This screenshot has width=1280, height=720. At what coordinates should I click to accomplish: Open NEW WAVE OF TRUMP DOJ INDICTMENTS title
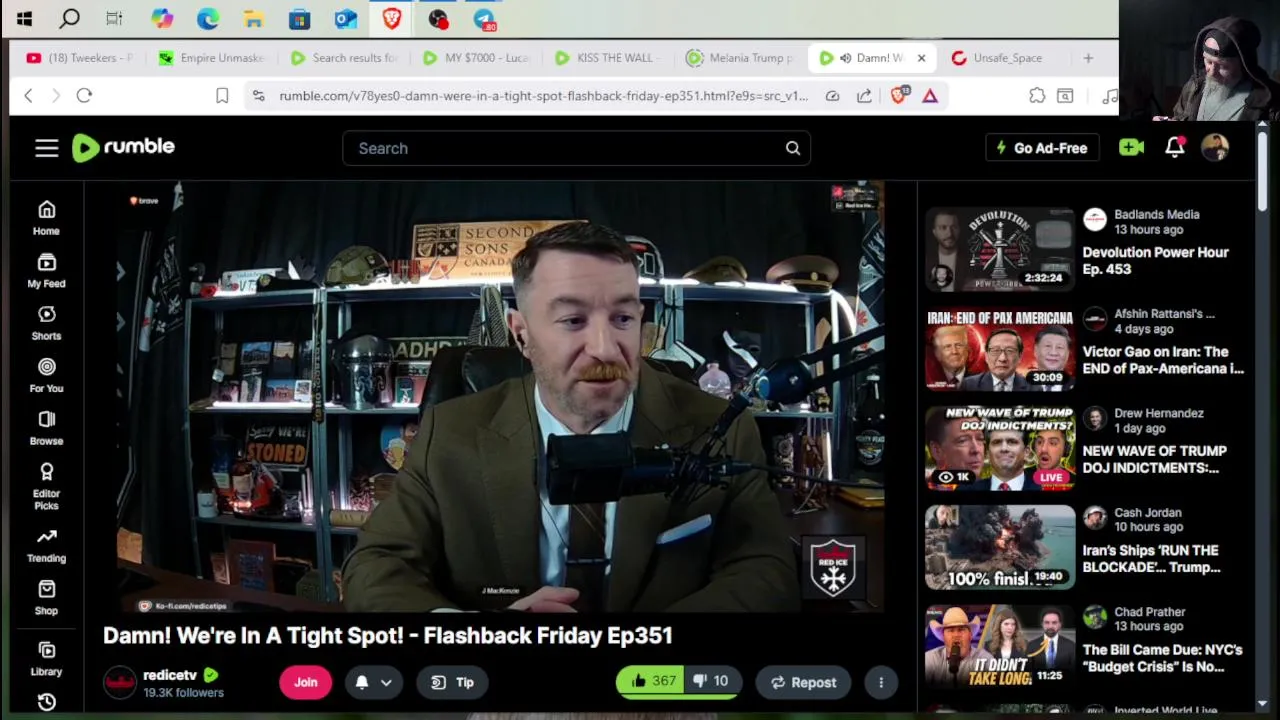coord(1154,459)
